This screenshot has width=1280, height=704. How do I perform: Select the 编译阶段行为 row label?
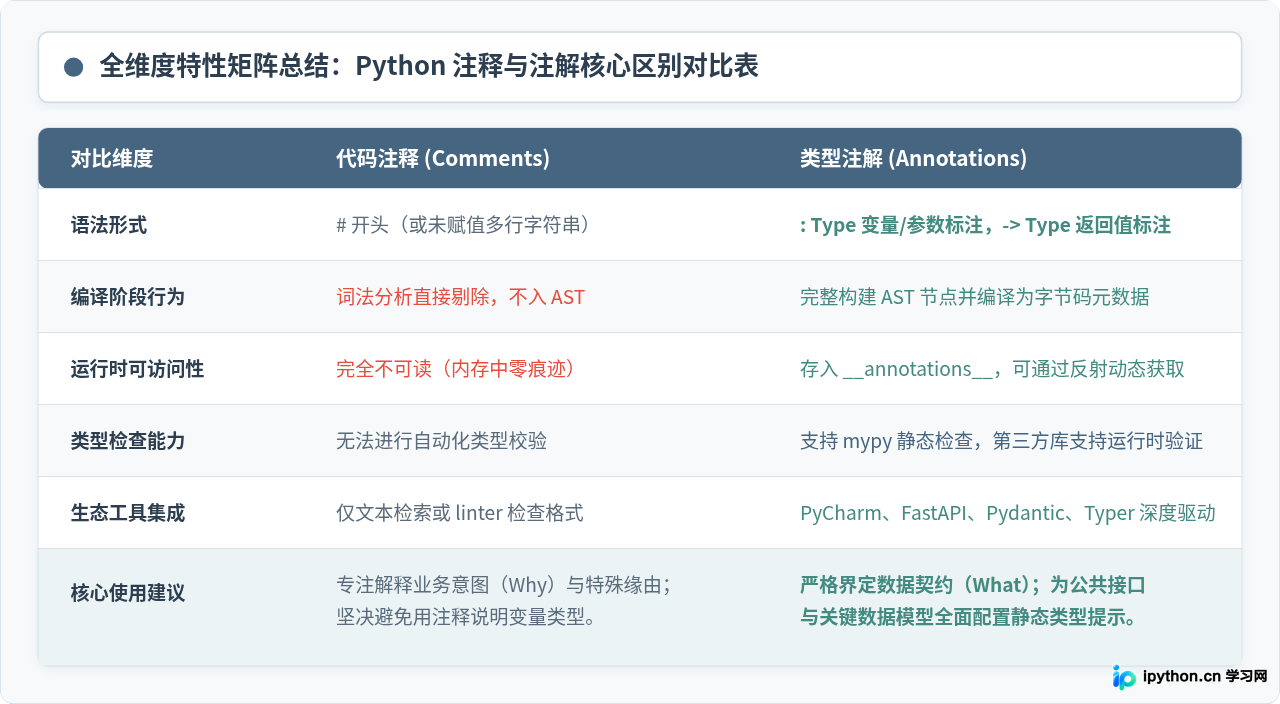[x=128, y=297]
